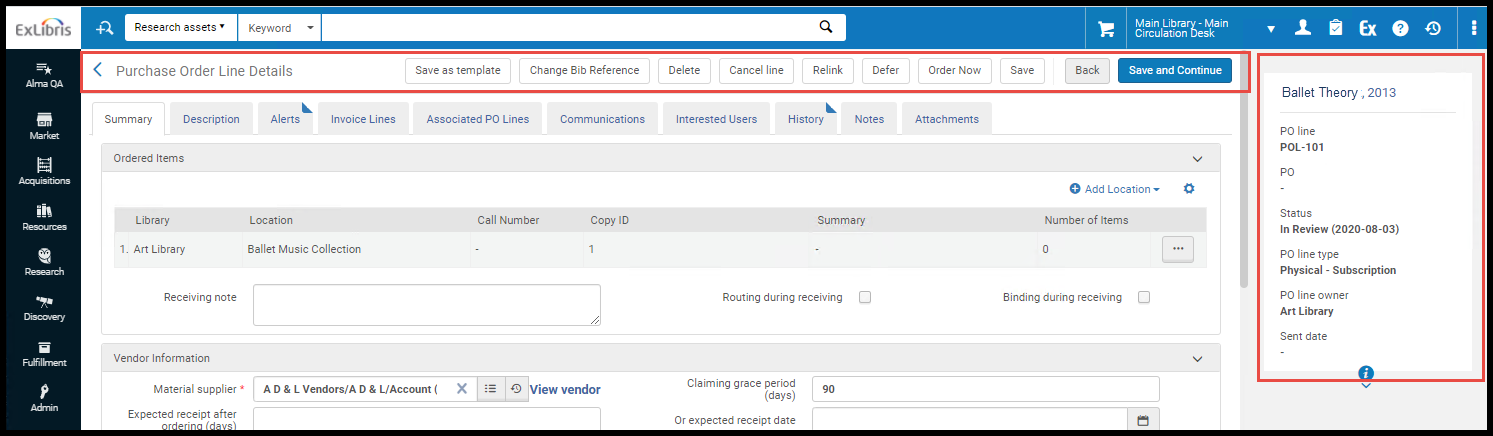Switch to the Attachments tab
This screenshot has width=1493, height=436.
(x=946, y=119)
